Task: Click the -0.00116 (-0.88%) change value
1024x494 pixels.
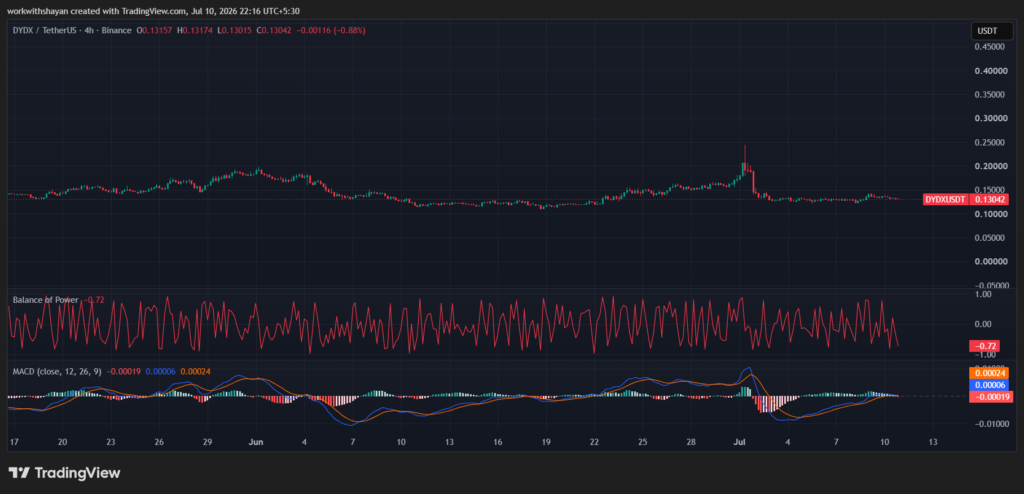Action: click(330, 30)
